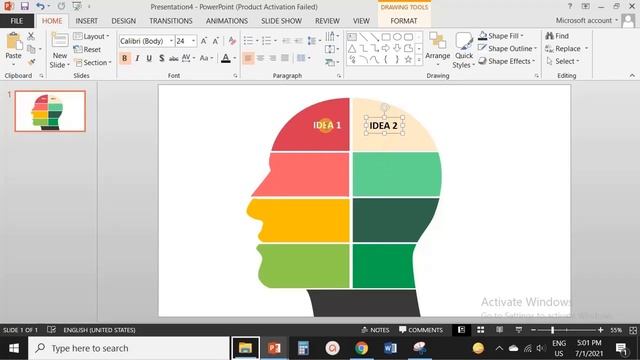Click the Undo arrow icon
The width and height of the screenshot is (640, 360).
[x=40, y=6]
